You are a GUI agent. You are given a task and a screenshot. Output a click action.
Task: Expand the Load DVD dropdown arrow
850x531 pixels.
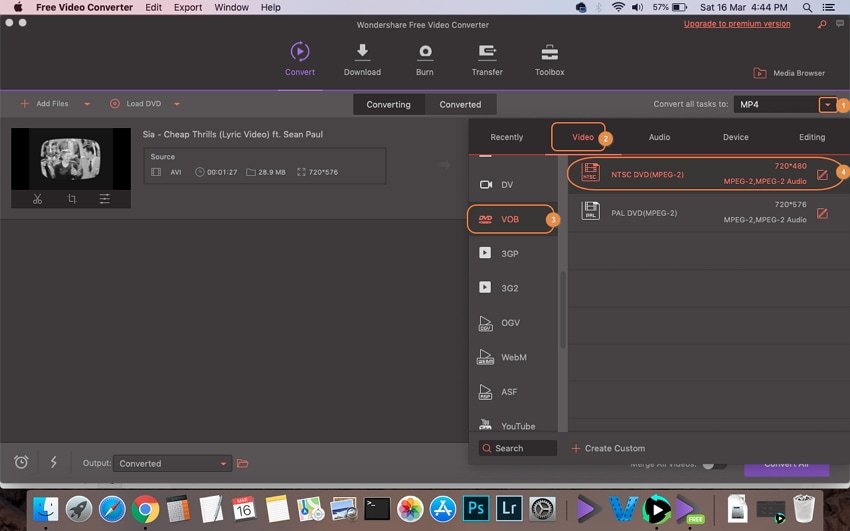point(177,104)
